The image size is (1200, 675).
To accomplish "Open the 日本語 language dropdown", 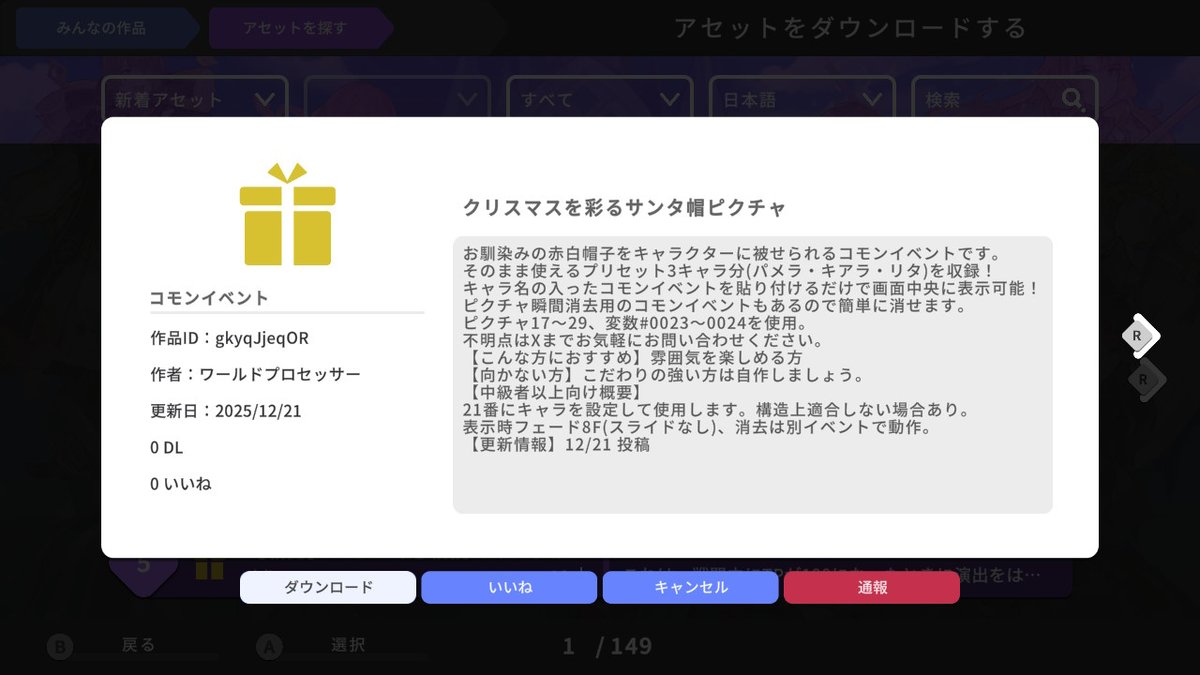I will (802, 99).
